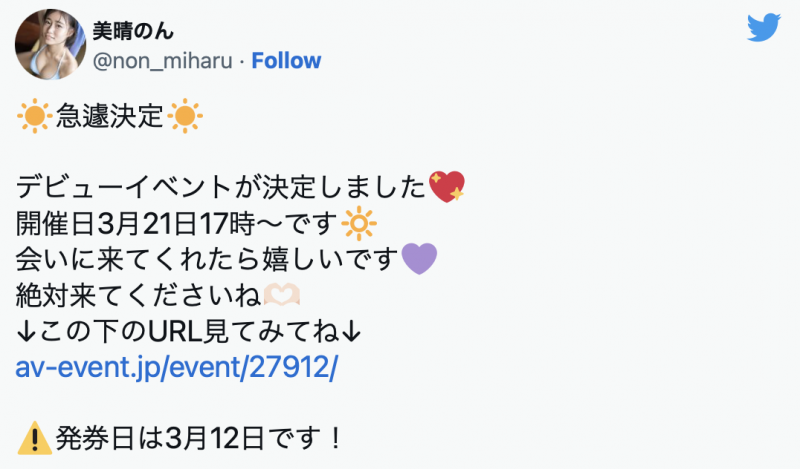The height and width of the screenshot is (469, 800).
Task: Open the av-event.jp/event/27912/ link
Action: 178,368
